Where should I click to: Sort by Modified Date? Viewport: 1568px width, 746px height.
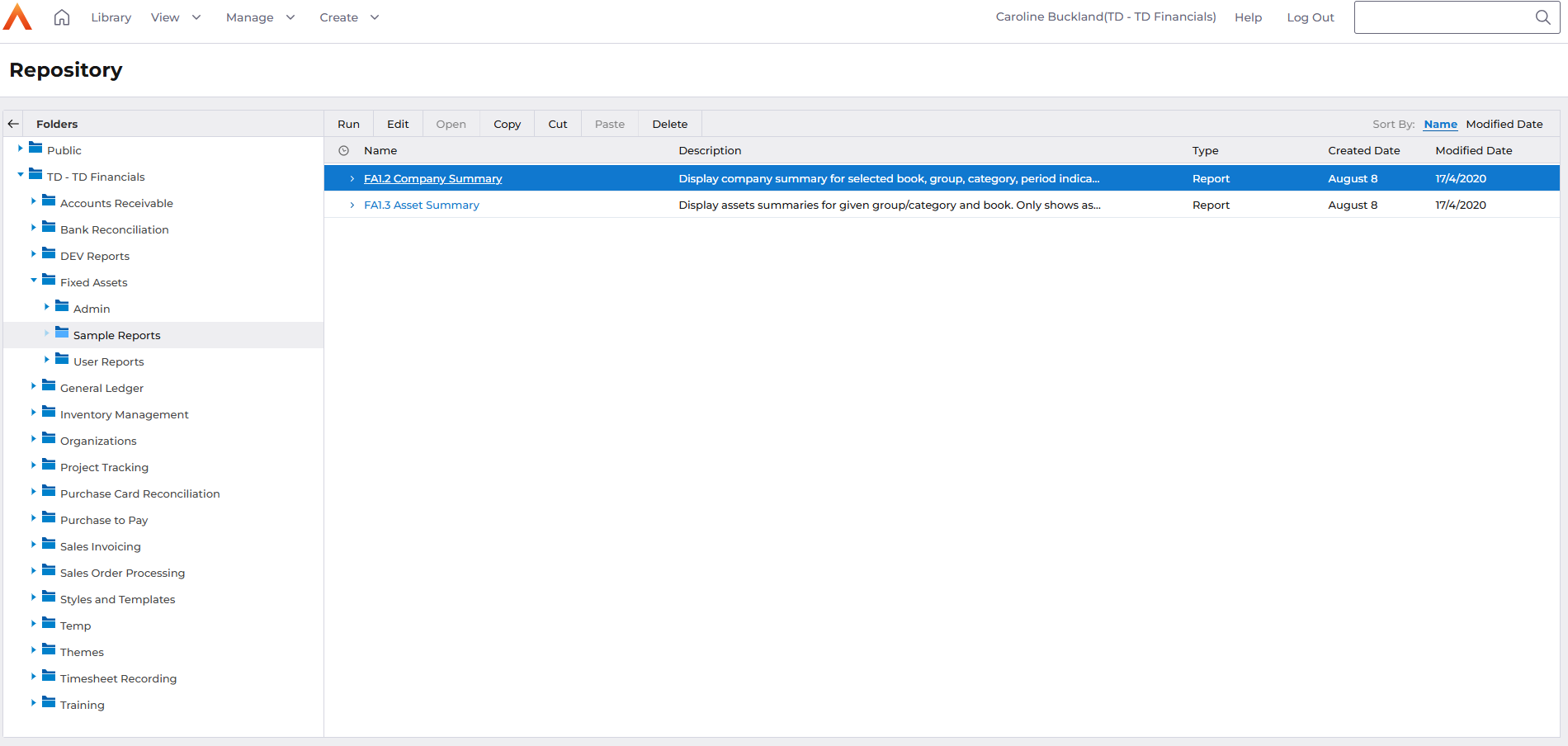[x=1504, y=124]
